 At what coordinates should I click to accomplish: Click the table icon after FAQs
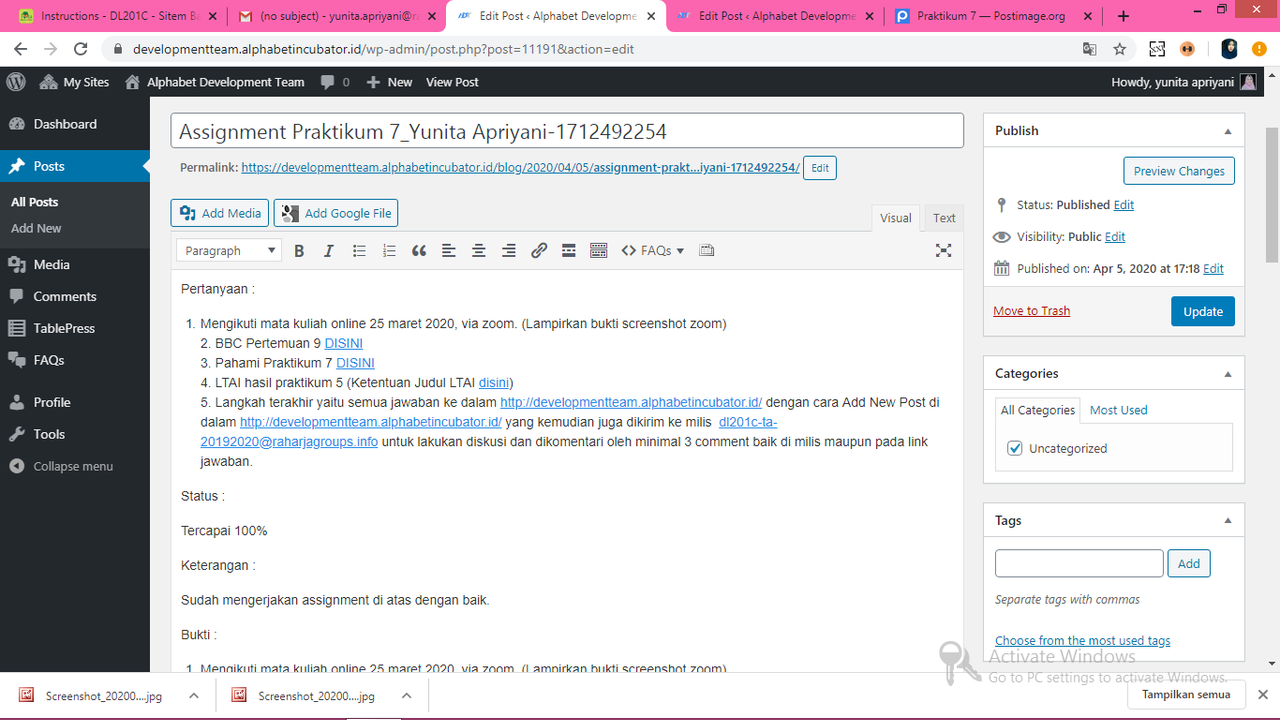pyautogui.click(x=707, y=251)
